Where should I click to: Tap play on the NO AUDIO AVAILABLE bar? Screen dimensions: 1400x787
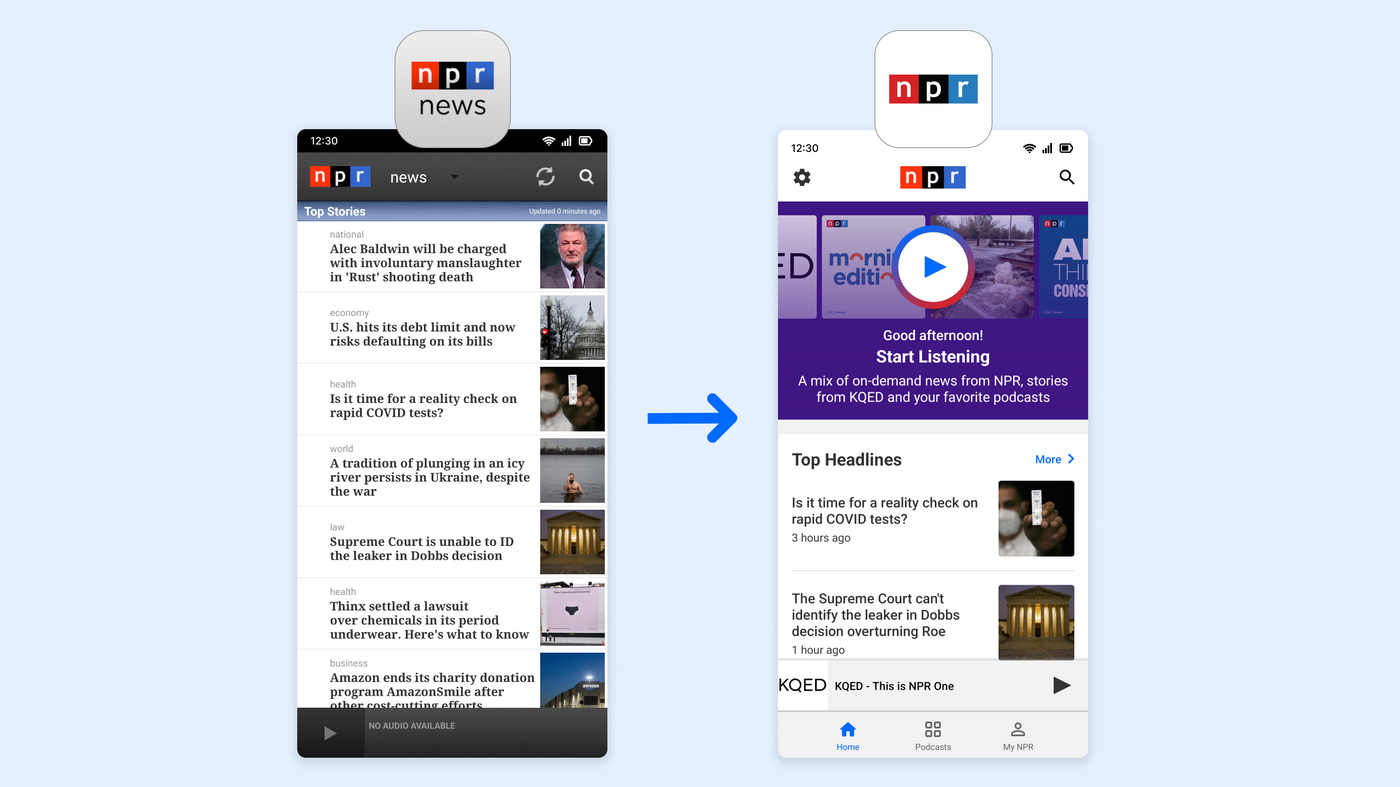click(331, 731)
